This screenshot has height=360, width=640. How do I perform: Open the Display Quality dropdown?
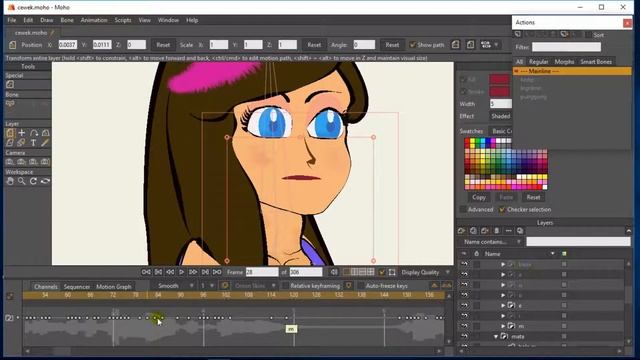(x=426, y=272)
